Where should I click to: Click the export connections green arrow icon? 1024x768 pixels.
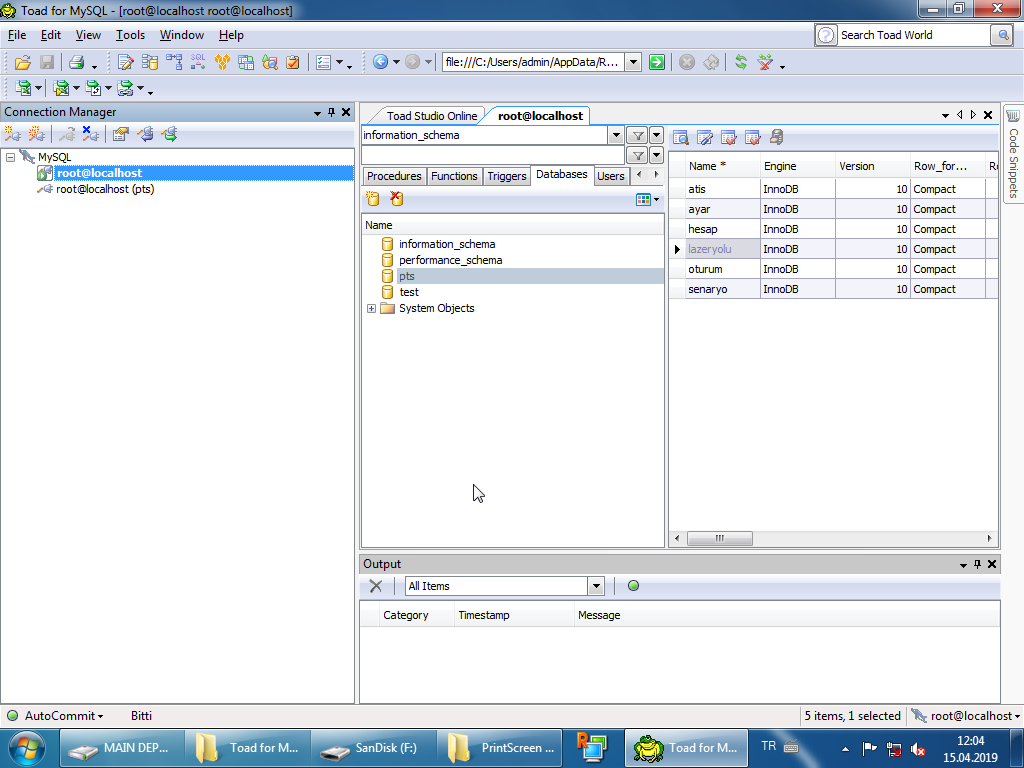click(170, 134)
